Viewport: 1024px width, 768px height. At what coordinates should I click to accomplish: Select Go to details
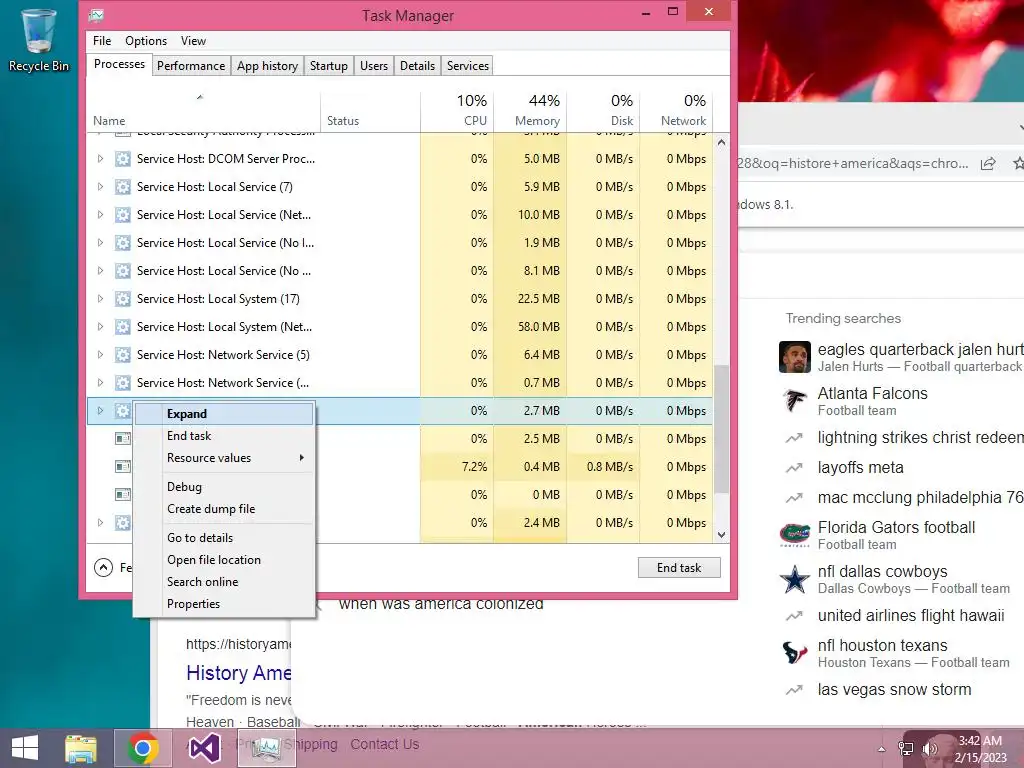pos(224,537)
